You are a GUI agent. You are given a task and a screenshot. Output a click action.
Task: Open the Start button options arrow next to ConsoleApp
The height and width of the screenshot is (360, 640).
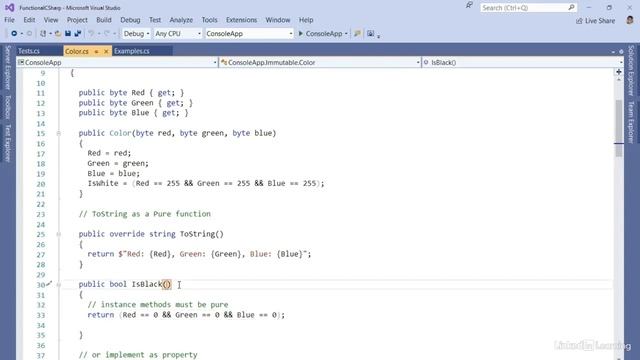[346, 33]
